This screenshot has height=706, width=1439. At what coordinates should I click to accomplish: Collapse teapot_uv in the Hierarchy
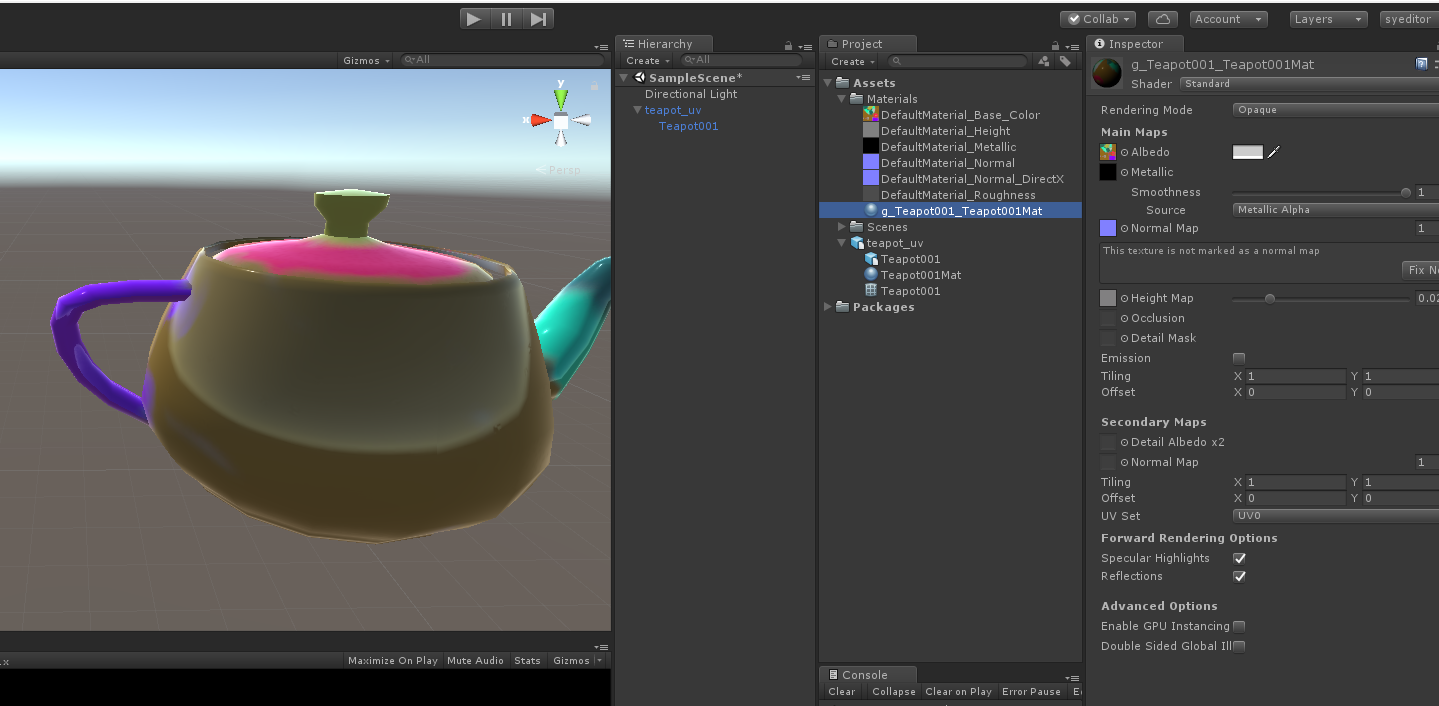pyautogui.click(x=637, y=110)
